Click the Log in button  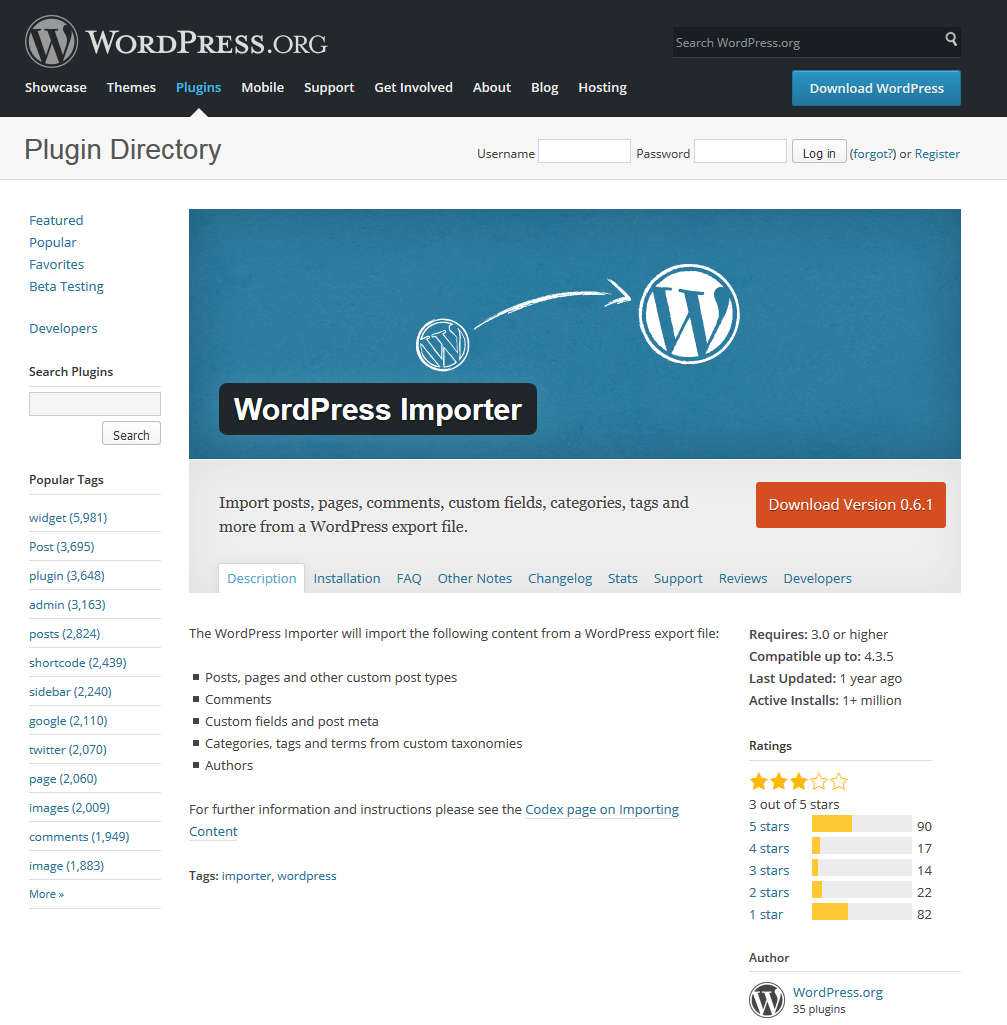(x=819, y=152)
